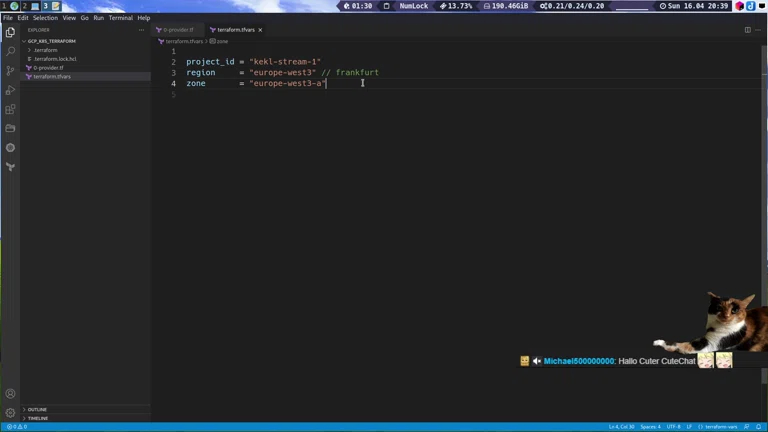
Task: Expand the .terraform folder
Action: point(45,50)
